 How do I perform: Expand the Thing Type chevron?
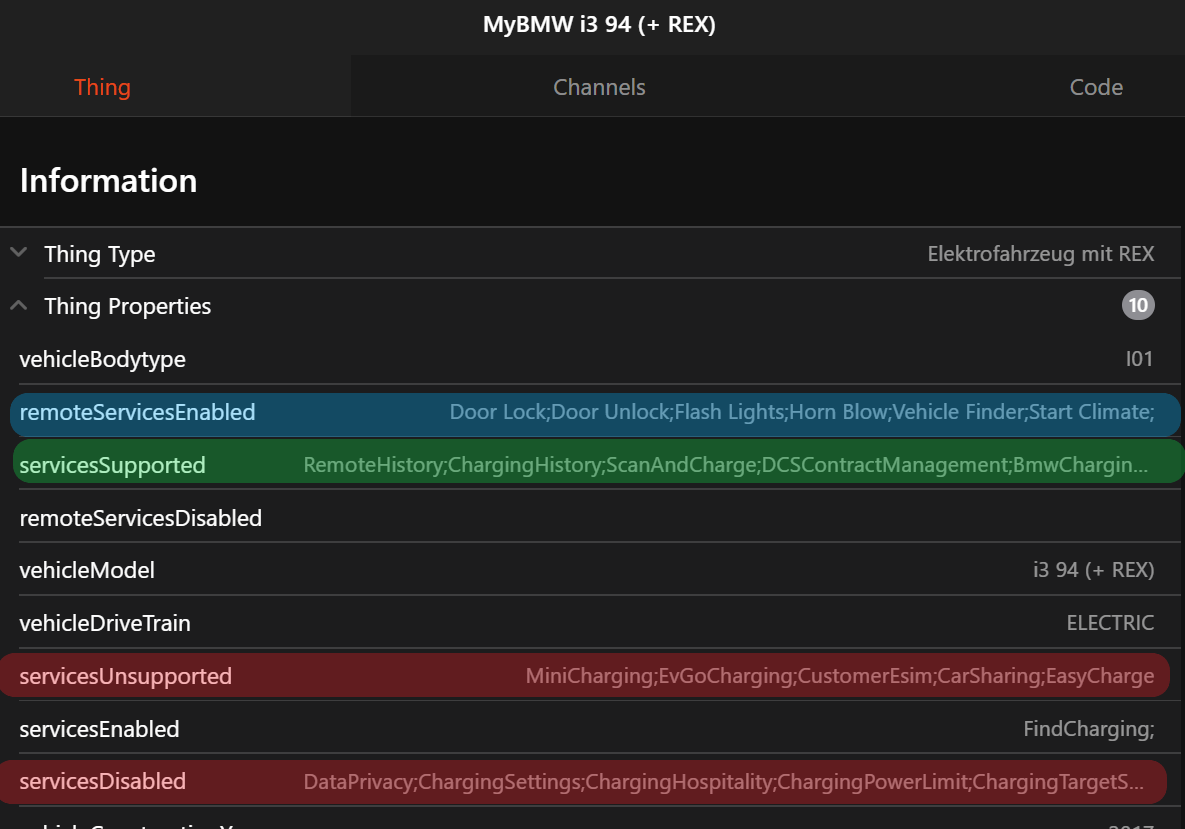tap(18, 253)
